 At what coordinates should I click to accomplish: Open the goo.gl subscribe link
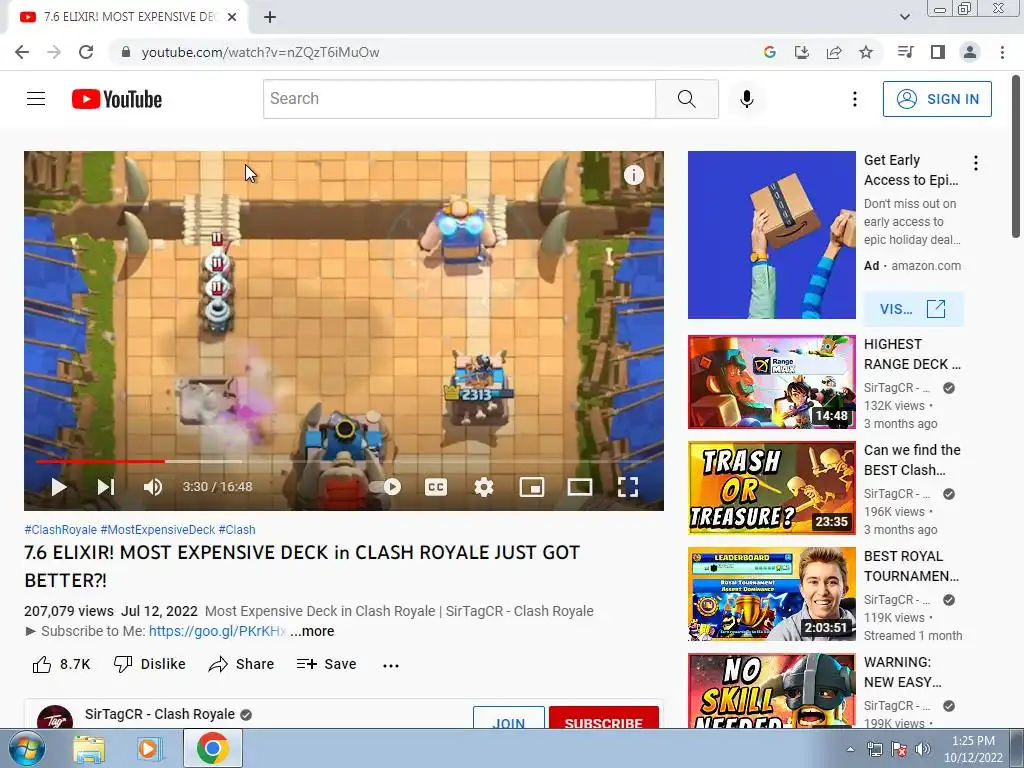coord(217,631)
